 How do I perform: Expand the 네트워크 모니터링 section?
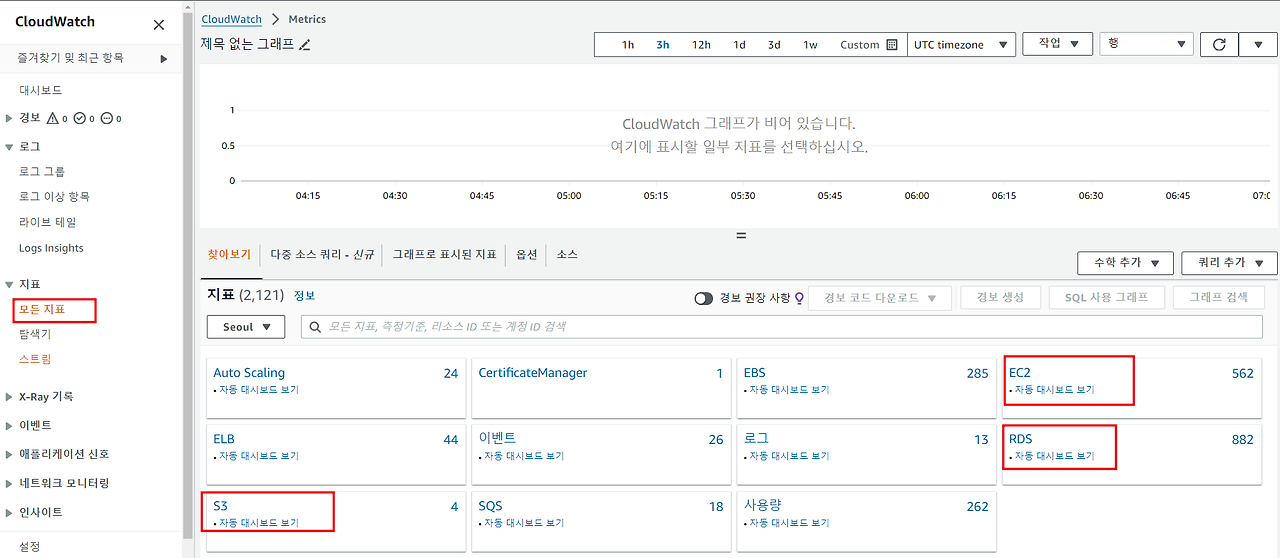tap(9, 484)
